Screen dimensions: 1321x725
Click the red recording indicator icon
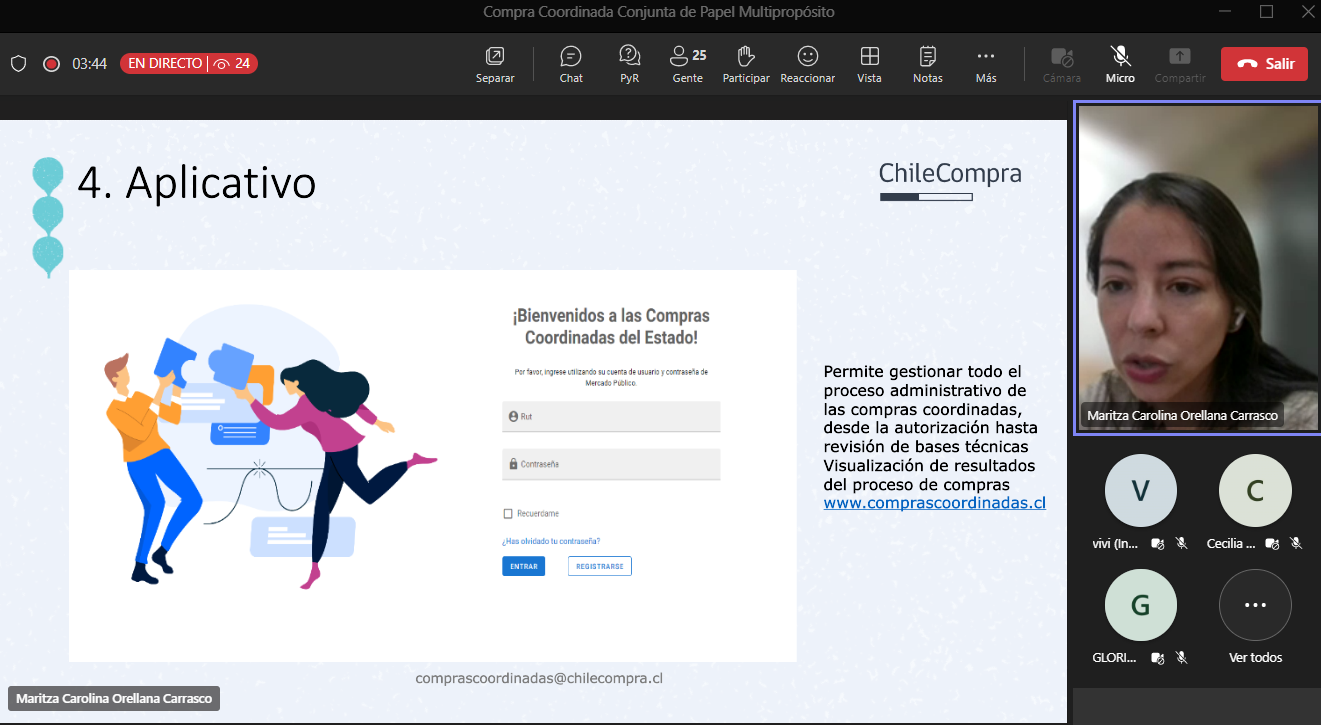[x=52, y=64]
